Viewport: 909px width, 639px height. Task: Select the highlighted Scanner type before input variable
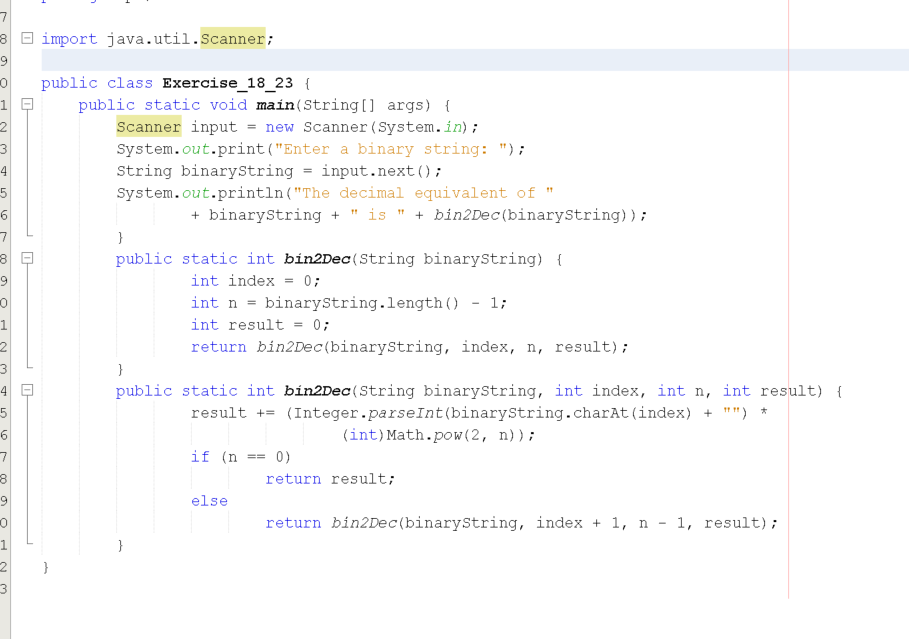tap(148, 126)
